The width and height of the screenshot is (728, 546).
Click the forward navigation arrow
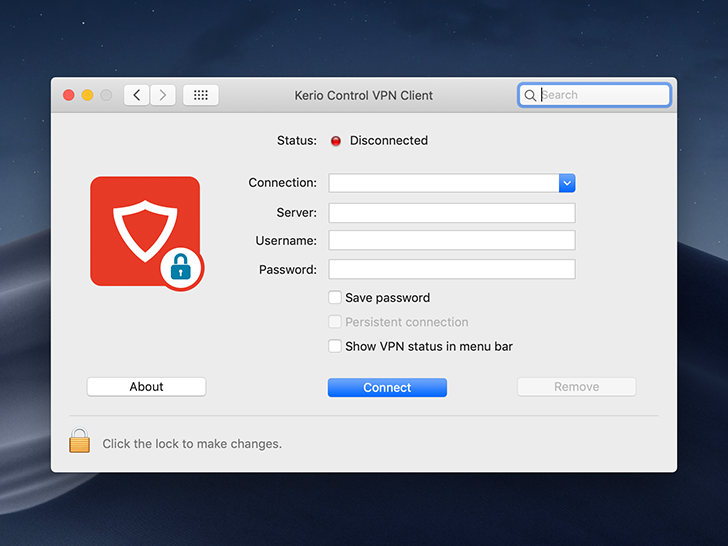coord(162,95)
